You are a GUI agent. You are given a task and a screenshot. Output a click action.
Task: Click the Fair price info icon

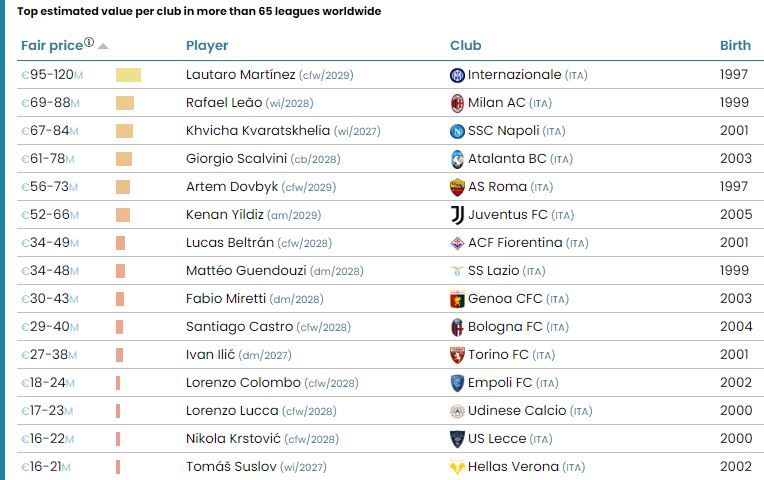tap(89, 42)
